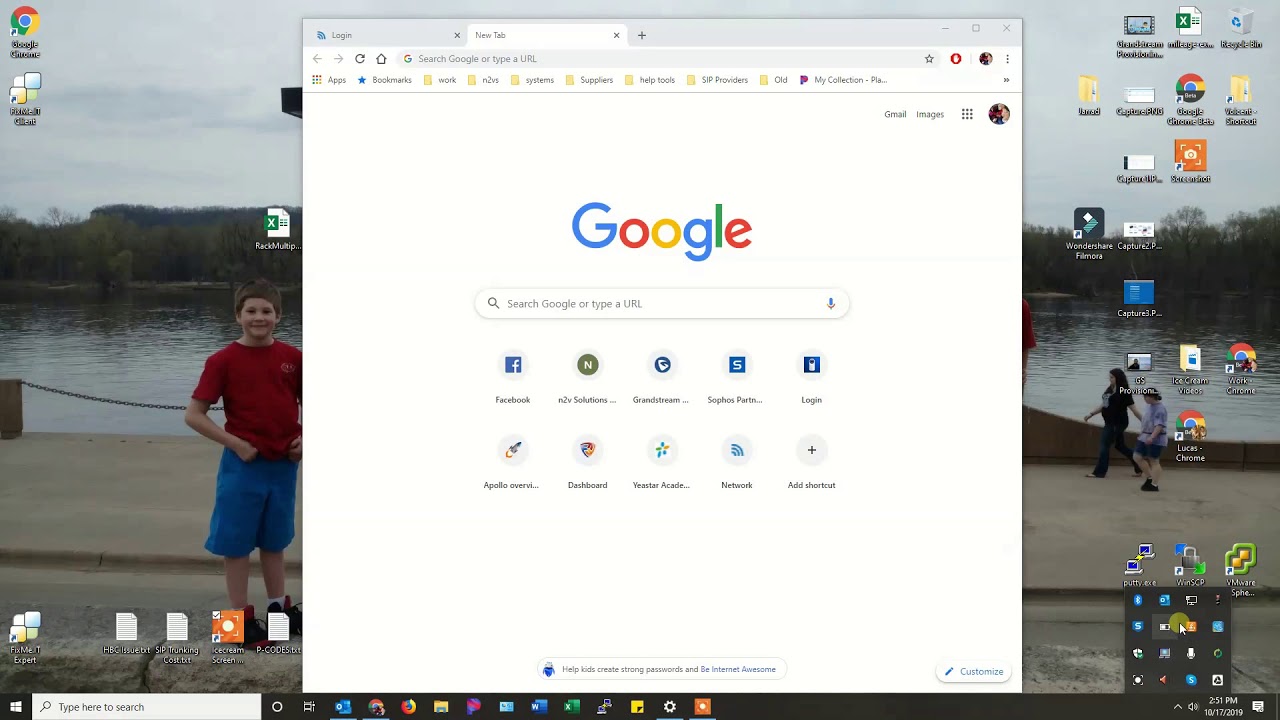Go to the Chrome home page icon

click(381, 59)
